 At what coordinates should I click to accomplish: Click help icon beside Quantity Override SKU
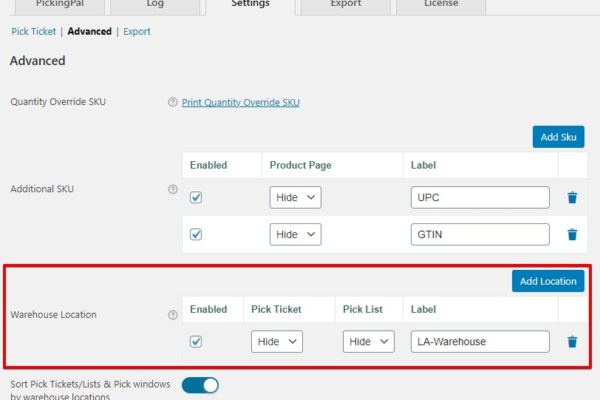tap(173, 102)
